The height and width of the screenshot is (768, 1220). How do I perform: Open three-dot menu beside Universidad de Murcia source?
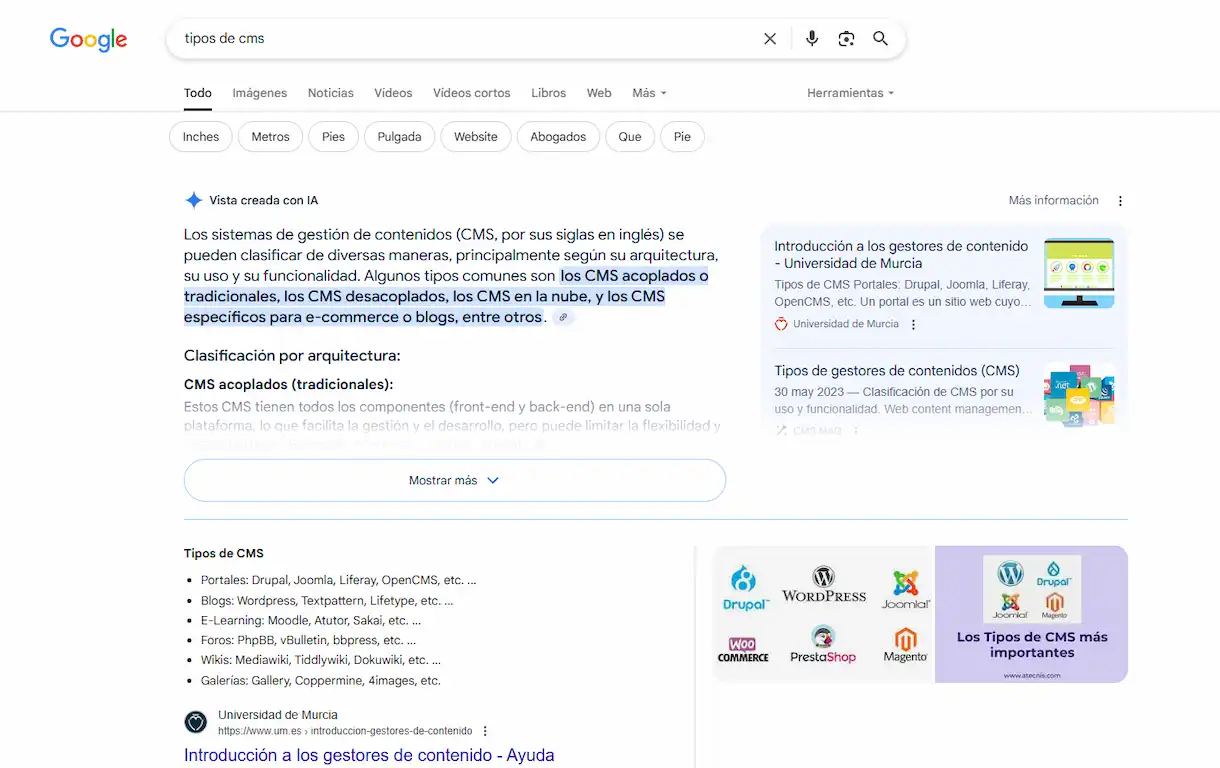point(913,325)
